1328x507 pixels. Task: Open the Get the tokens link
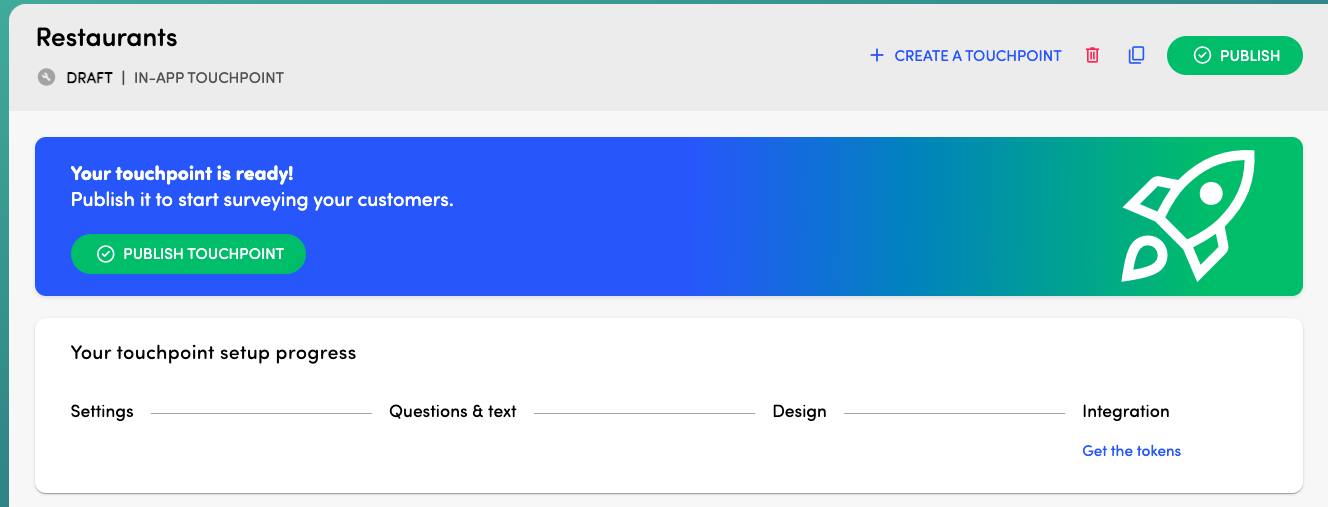1131,451
